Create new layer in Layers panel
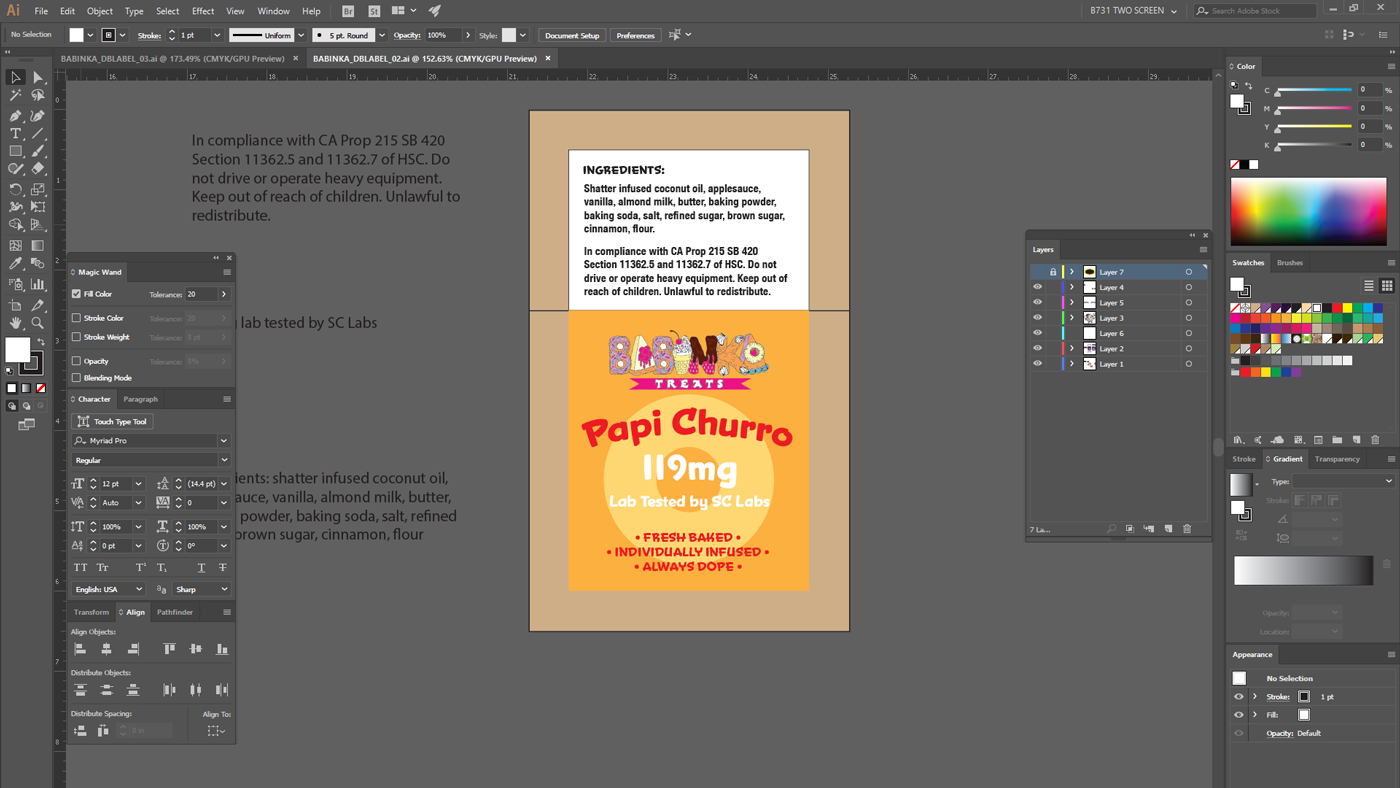1400x788 pixels. [x=1168, y=529]
